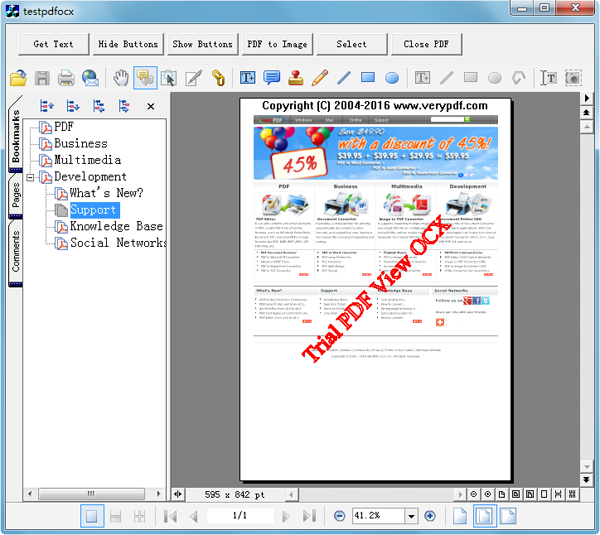Viewport: 600px width, 535px height.
Task: Switch to the Pages side tab
Action: 15,195
